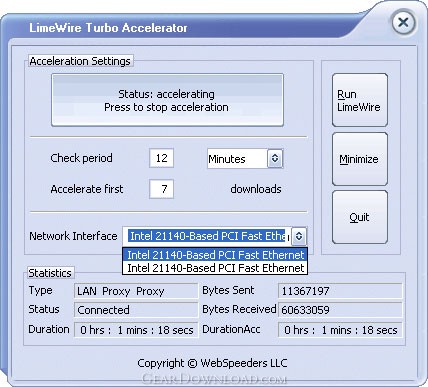428x387 pixels.
Task: Open the Minutes unit dropdown
Action: (x=245, y=159)
